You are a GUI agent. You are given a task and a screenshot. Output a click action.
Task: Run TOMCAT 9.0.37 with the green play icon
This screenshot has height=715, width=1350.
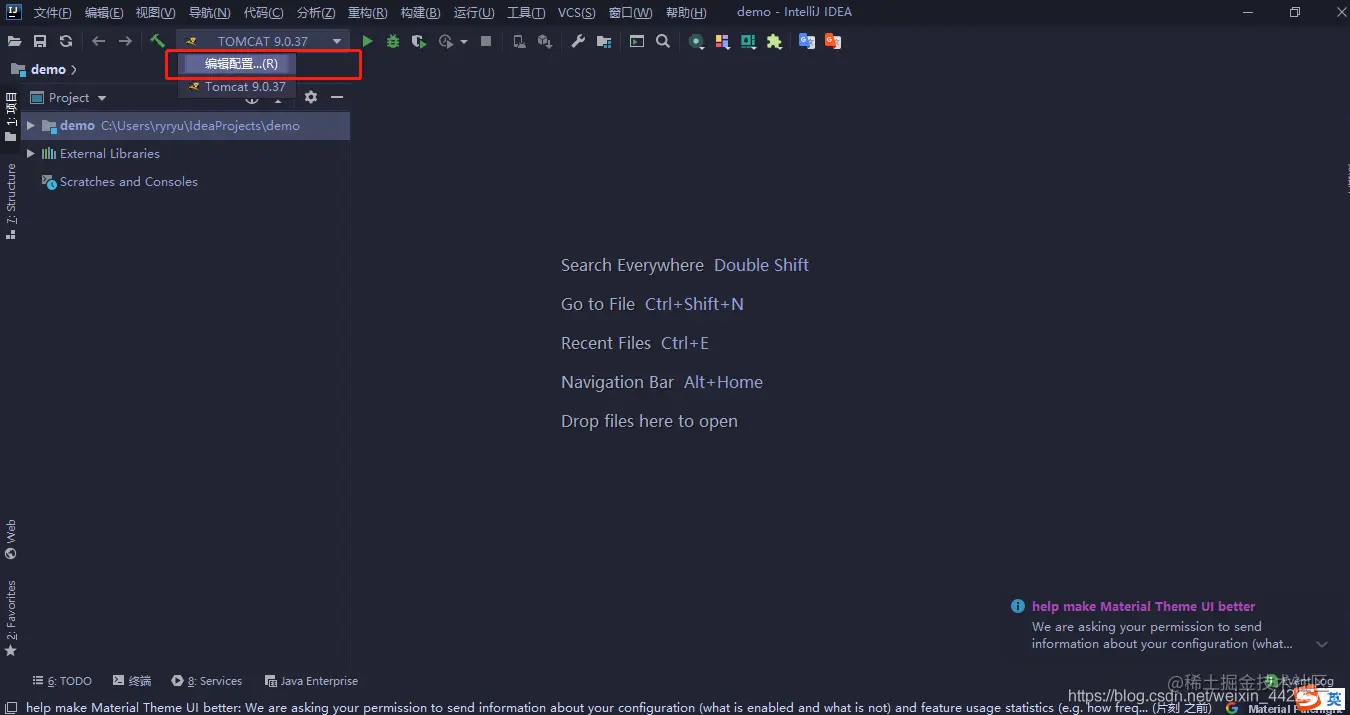367,41
